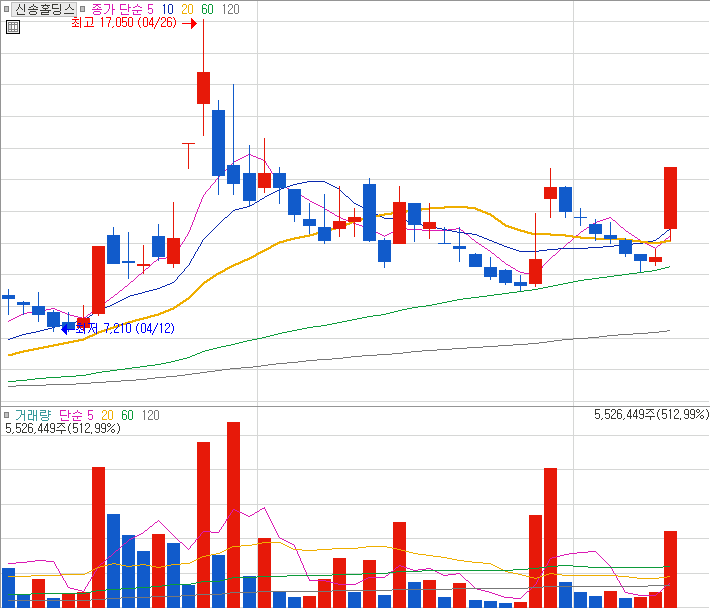Select the 종가 단순 moving average label

pos(117,9)
